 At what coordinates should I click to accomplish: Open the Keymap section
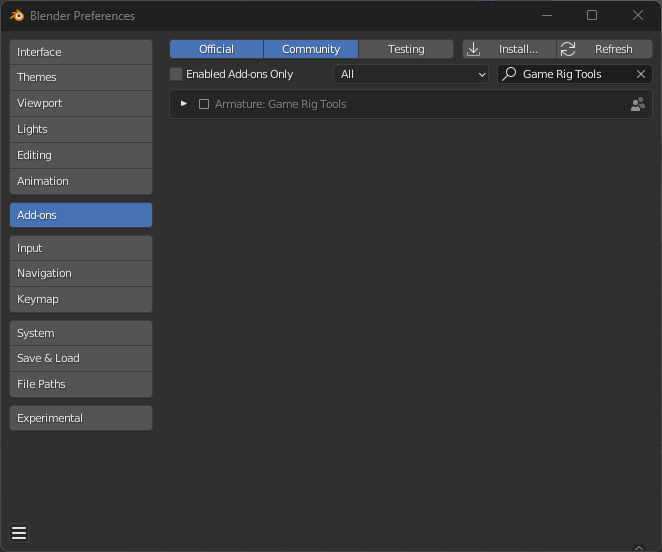tap(81, 299)
